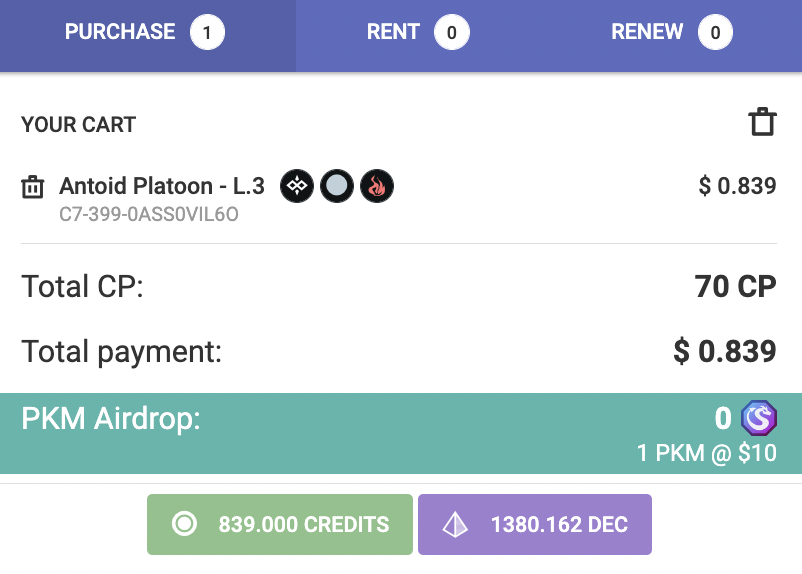This screenshot has height=574, width=802.
Task: Click the renew count badge showing 0
Action: 715,33
